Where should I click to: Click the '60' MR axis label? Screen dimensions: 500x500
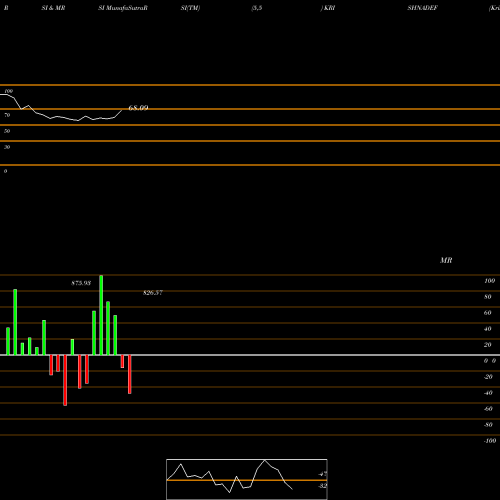[x=488, y=313]
